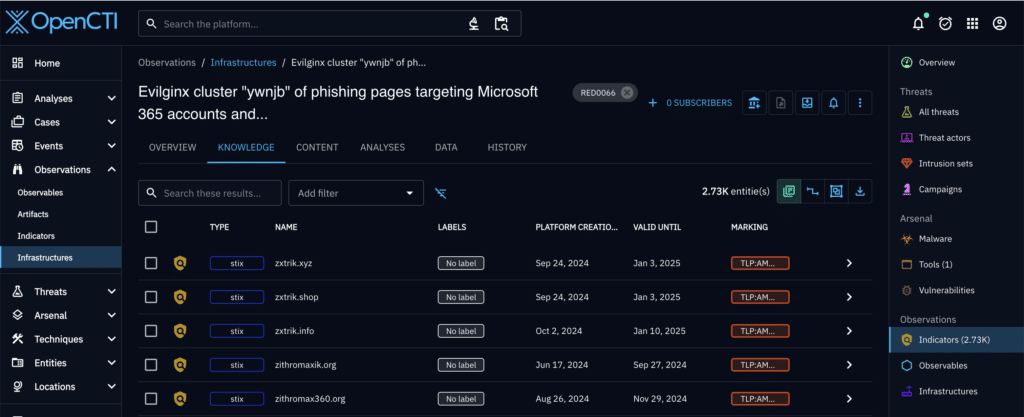The width and height of the screenshot is (1024, 417).
Task: Toggle the select-all checkbox in table header
Action: tap(151, 227)
